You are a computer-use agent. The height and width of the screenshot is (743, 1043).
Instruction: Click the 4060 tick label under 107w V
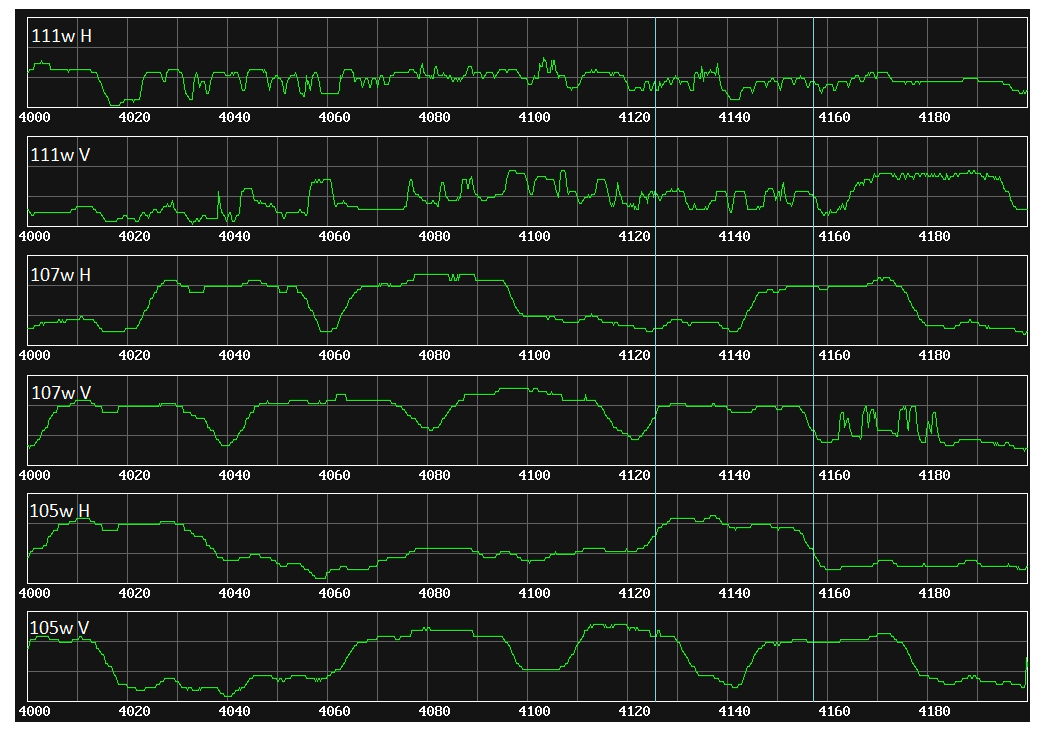[x=334, y=476]
